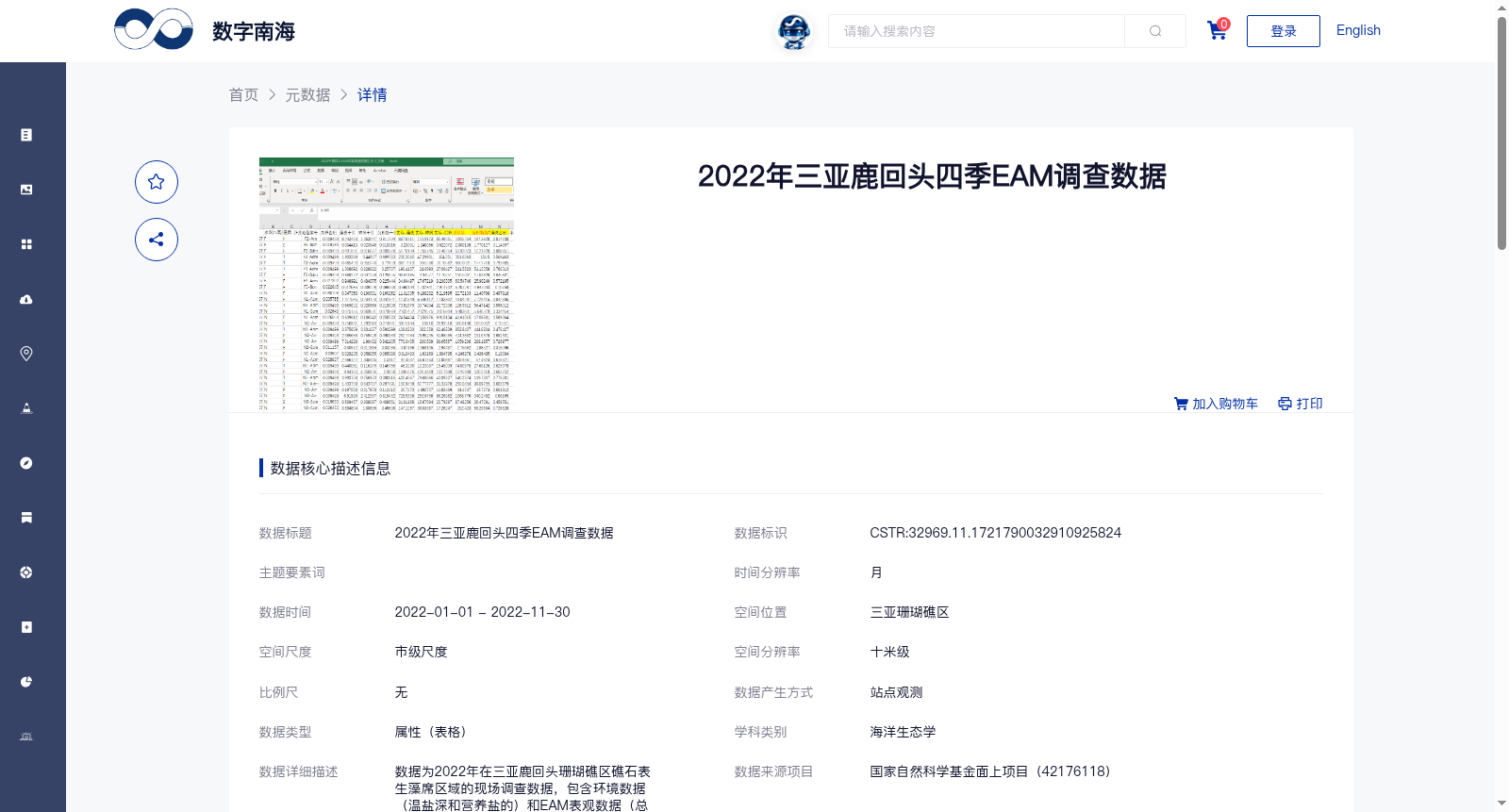Click the plus-square sidebar icon
This screenshot has width=1509, height=812.
(x=26, y=627)
